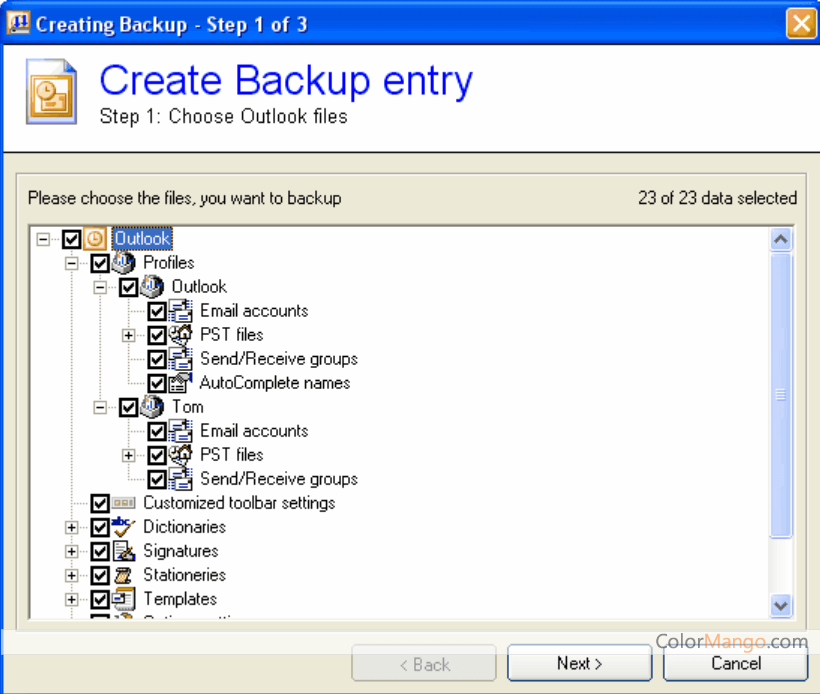Select Email accounts under Outlook profile
The image size is (820, 694).
[254, 311]
